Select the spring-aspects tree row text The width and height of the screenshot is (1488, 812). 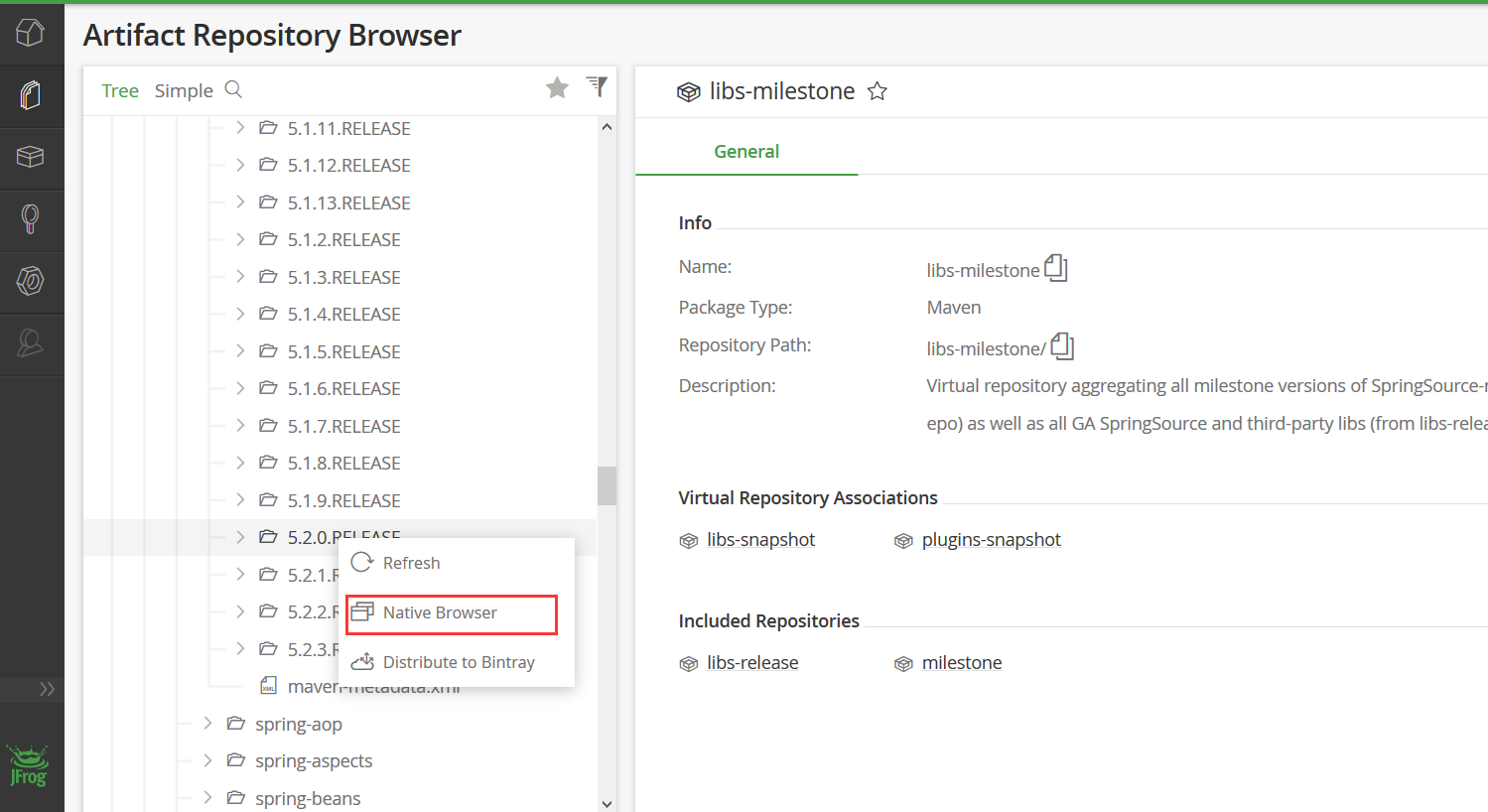click(314, 761)
